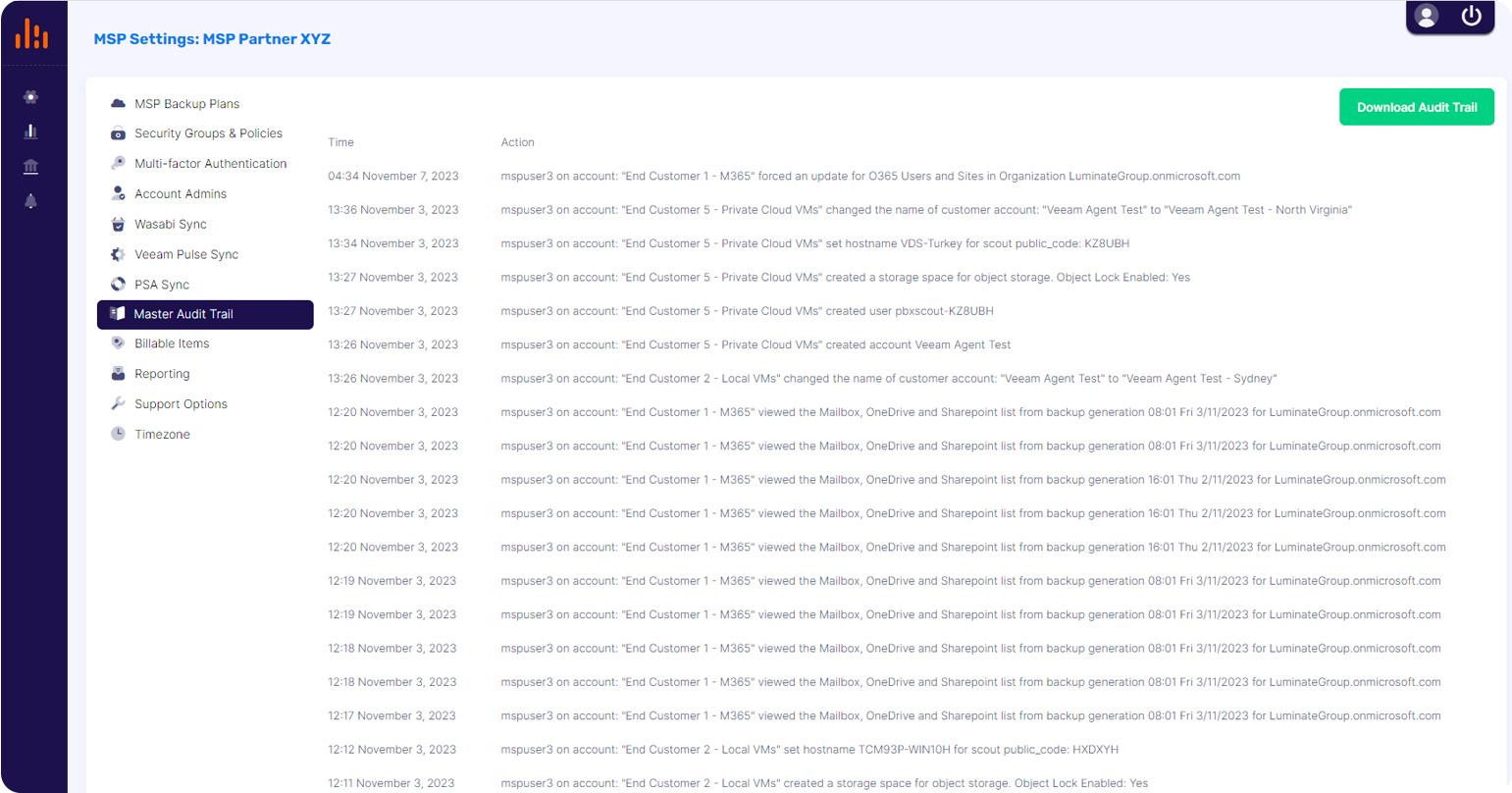Open the Reporting section
Viewport: 1512px width, 793px height.
[x=162, y=374]
